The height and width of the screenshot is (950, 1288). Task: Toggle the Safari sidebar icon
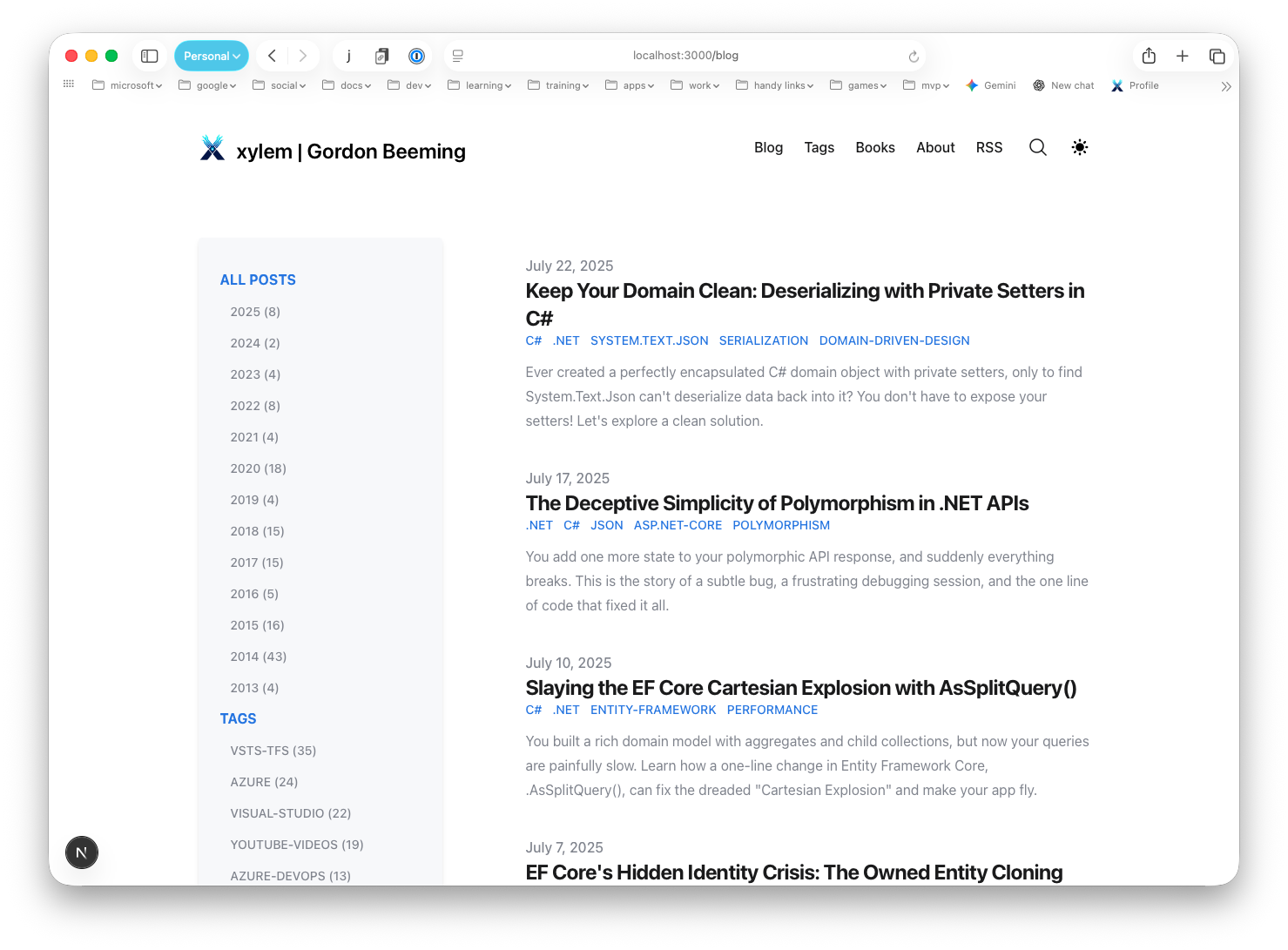(x=150, y=56)
